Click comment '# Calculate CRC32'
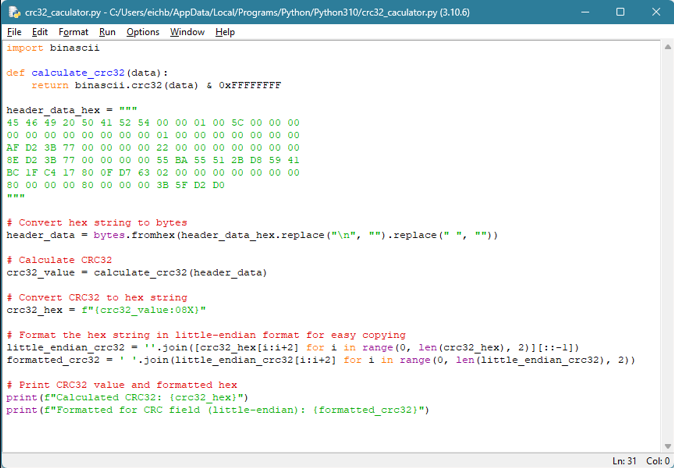This screenshot has height=468, width=674. 59,260
